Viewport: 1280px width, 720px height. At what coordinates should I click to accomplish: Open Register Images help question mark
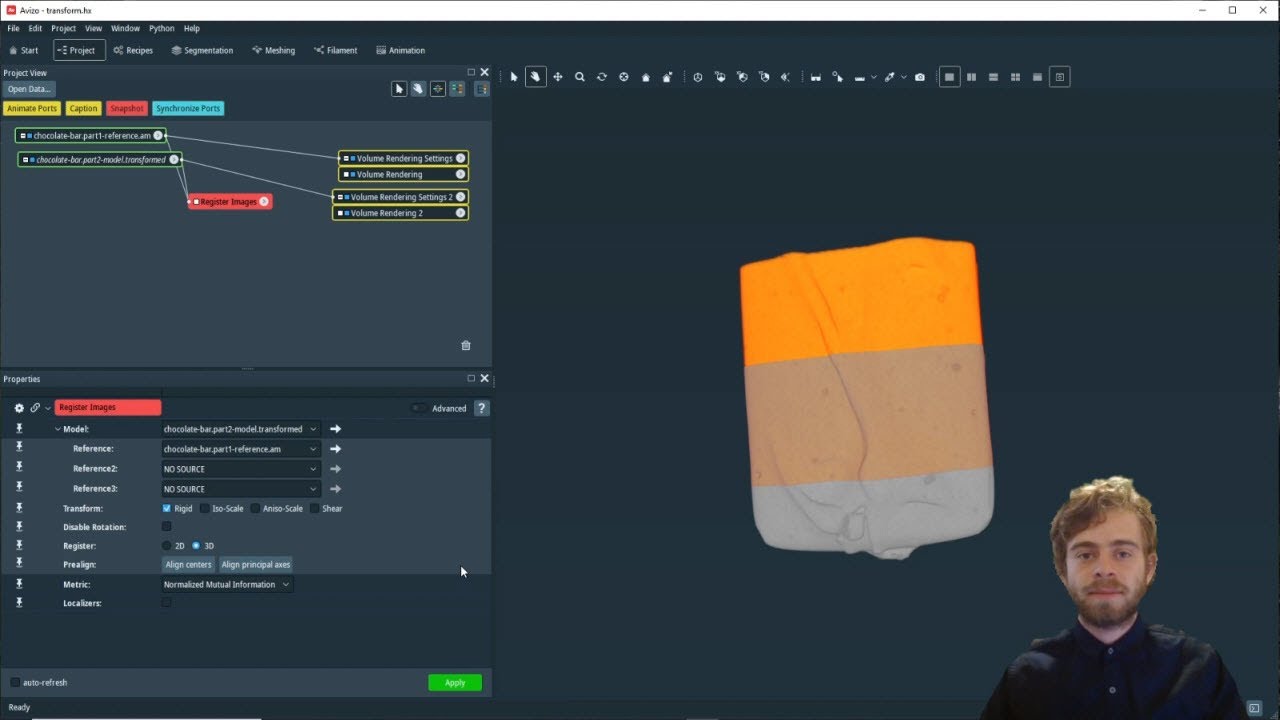click(482, 408)
